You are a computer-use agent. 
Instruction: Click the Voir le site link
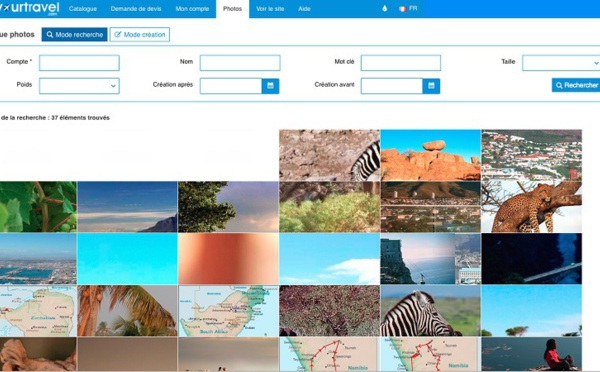tap(270, 8)
